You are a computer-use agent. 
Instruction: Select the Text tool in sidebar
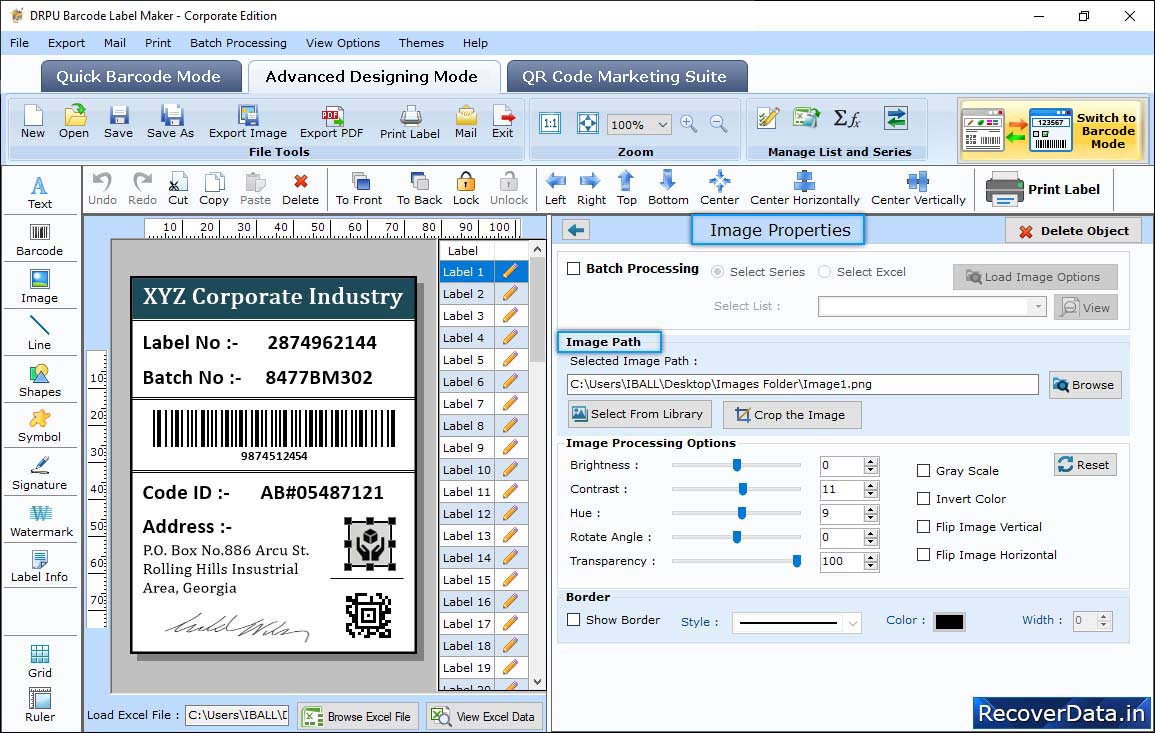tap(40, 192)
